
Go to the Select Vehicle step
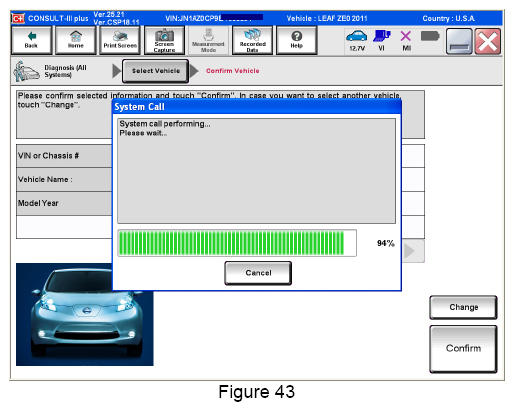[x=156, y=71]
